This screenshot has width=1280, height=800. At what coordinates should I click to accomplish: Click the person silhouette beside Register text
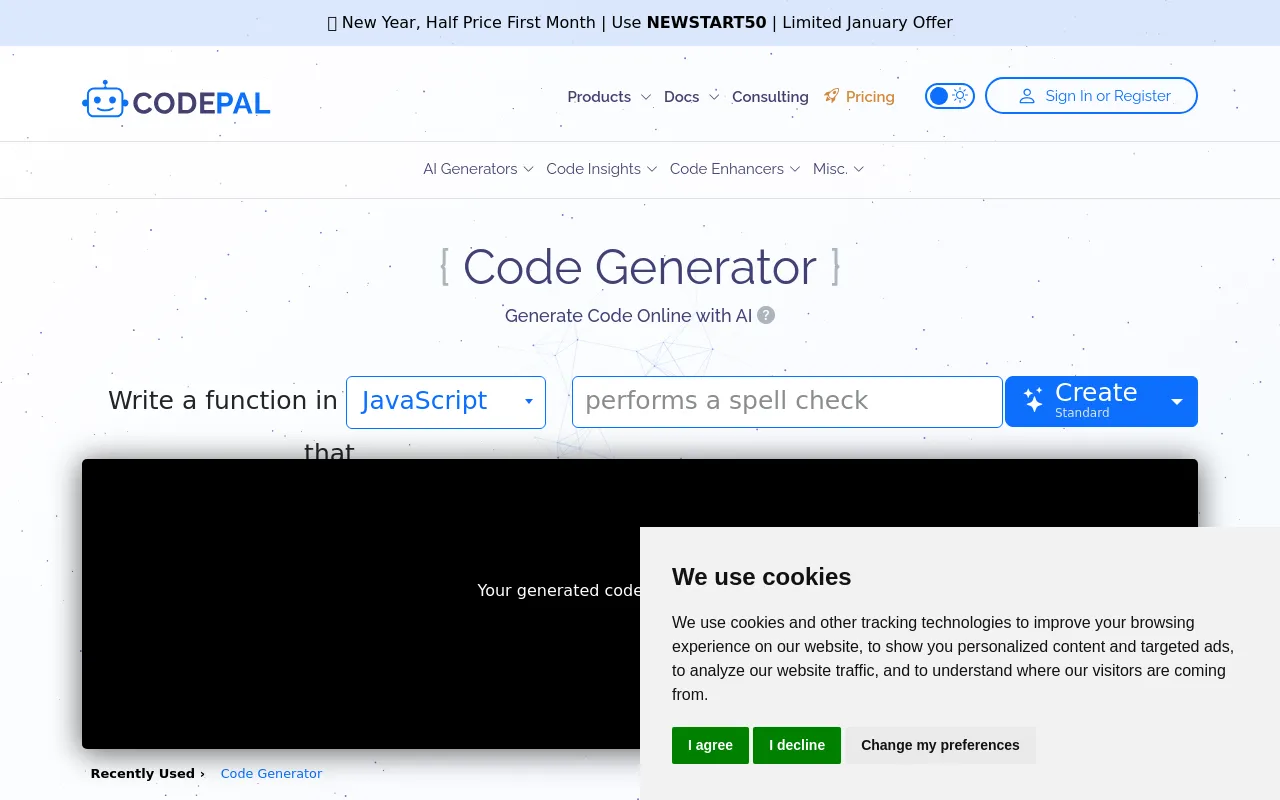pos(1026,96)
